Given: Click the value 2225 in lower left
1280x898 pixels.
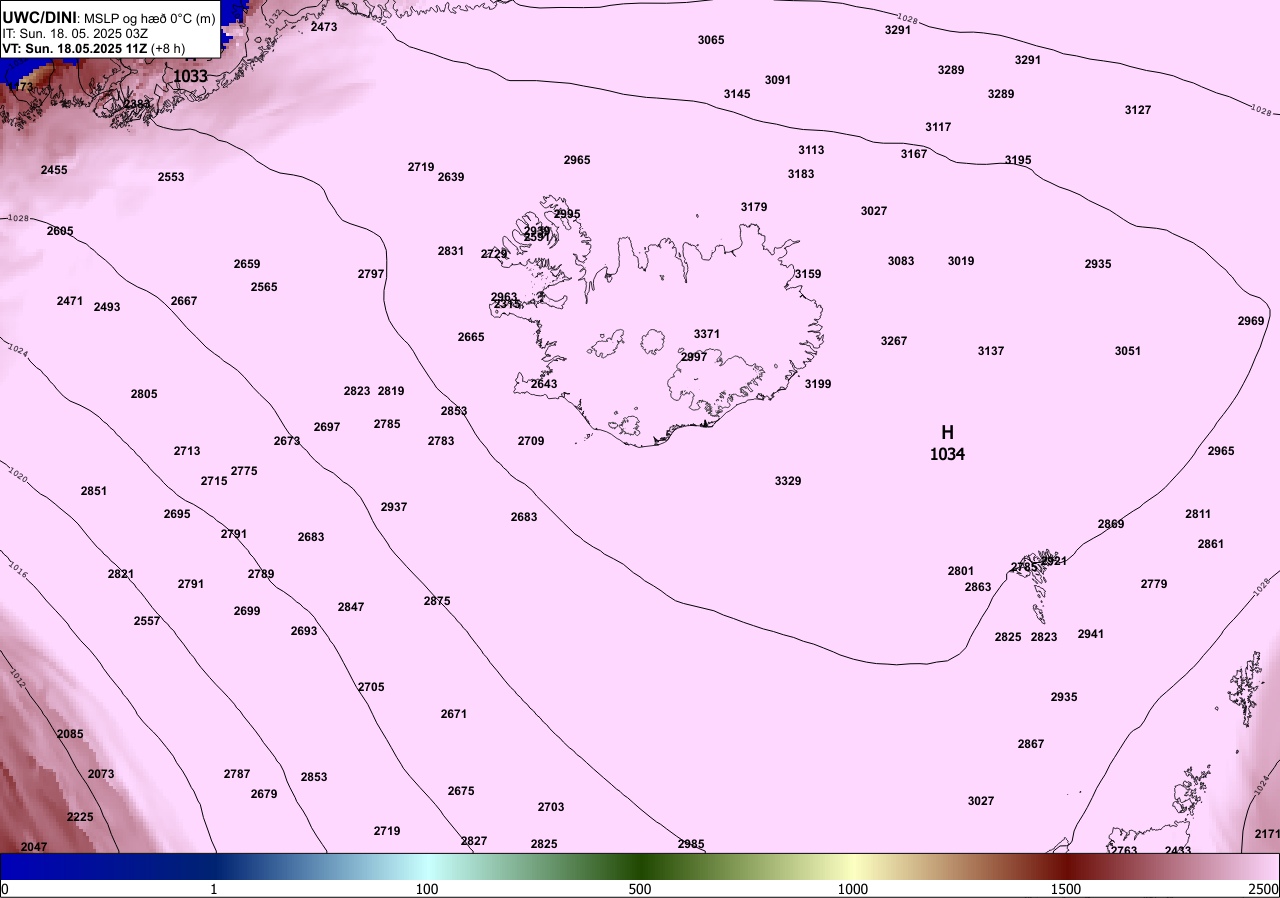Looking at the screenshot, I should (80, 817).
